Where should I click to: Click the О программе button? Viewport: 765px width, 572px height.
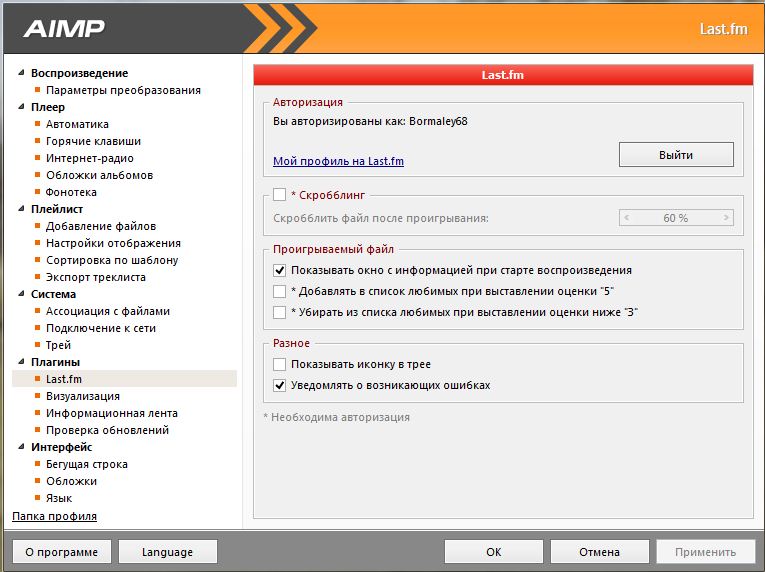62,552
